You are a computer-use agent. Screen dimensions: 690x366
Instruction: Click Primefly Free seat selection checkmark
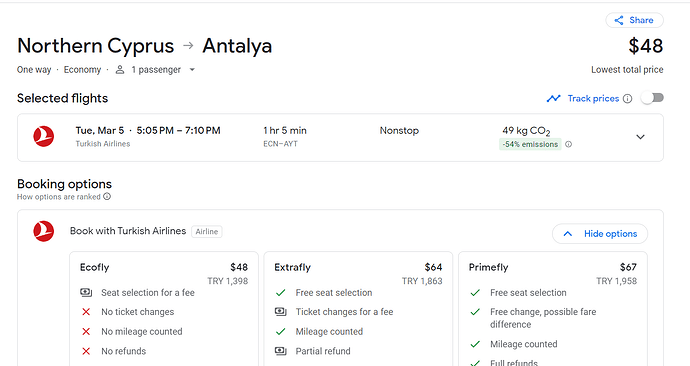tap(475, 293)
